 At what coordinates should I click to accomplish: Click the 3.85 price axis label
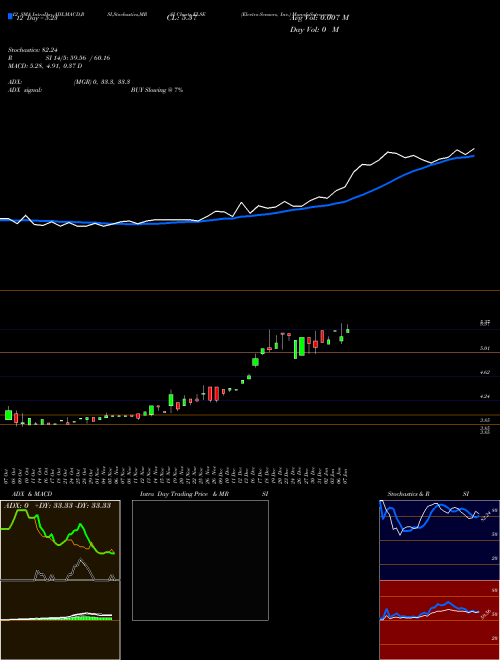tap(484, 420)
